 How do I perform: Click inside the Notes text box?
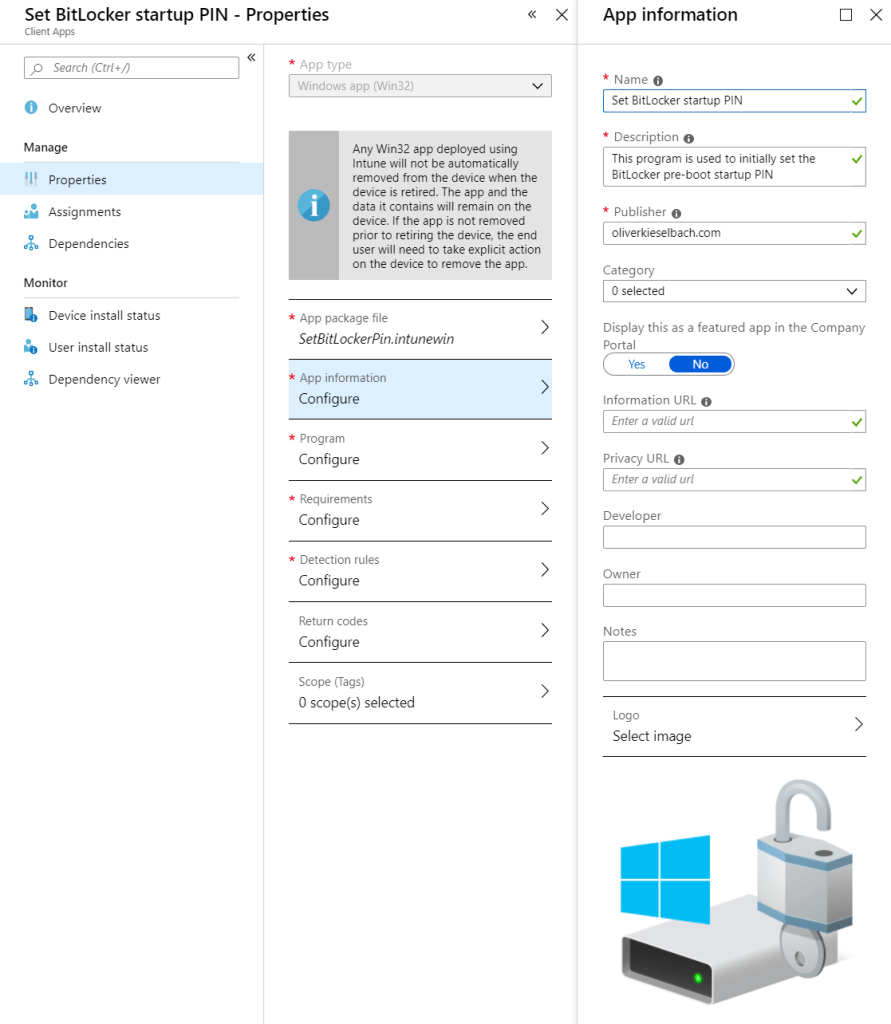[734, 660]
